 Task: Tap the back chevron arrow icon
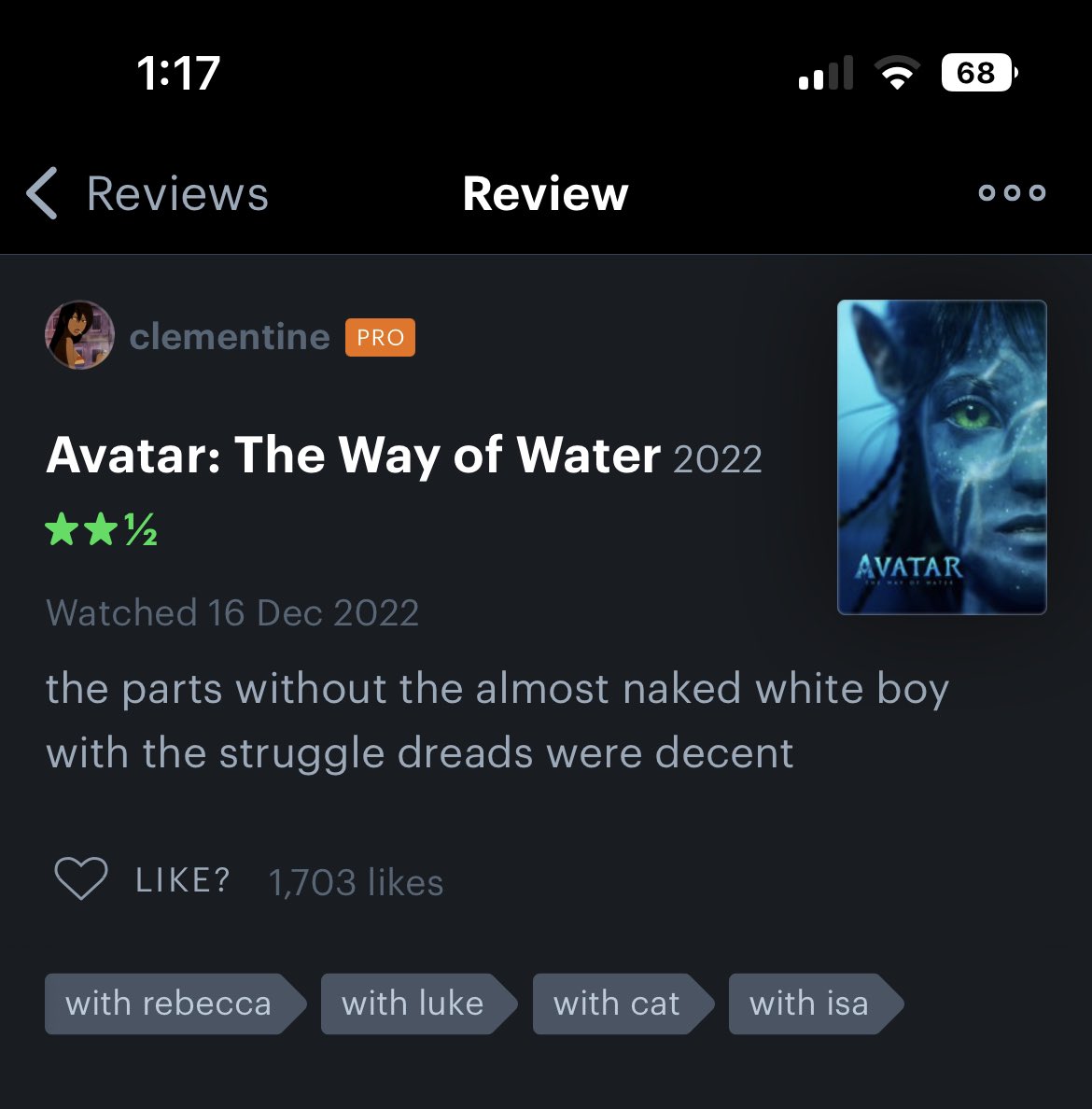(42, 193)
